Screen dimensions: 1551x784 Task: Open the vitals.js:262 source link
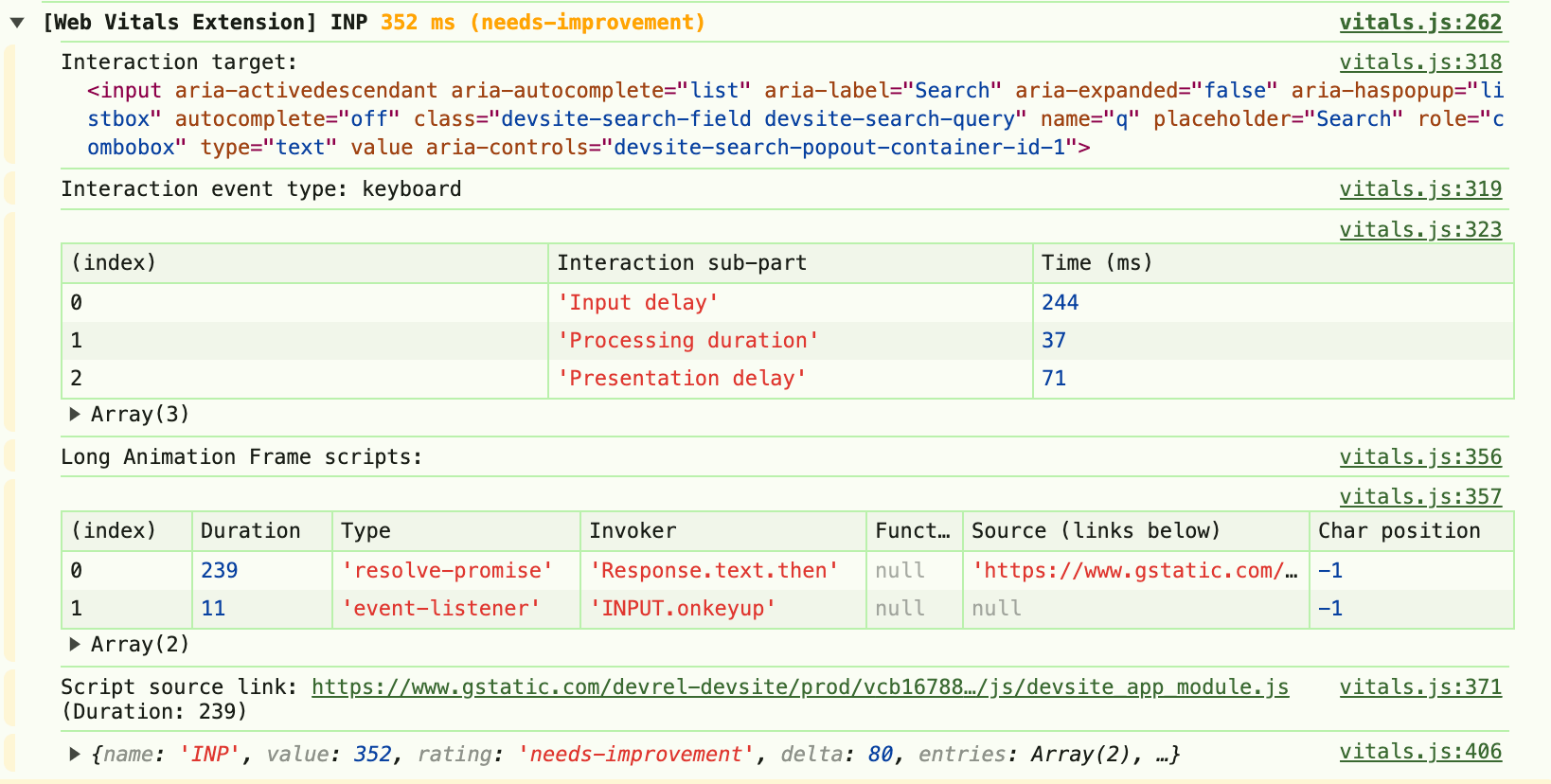1419,23
